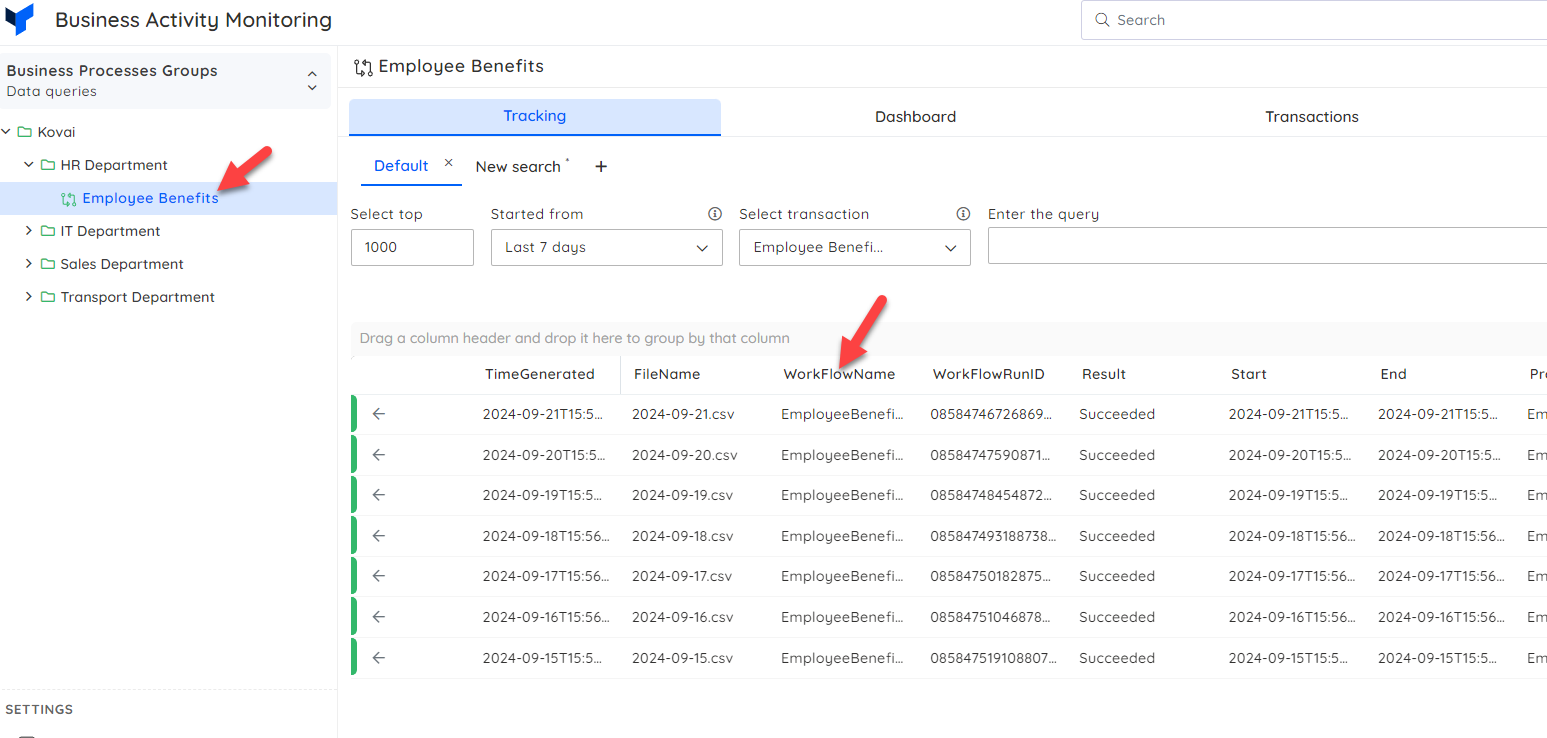Expand the Sales Department node
The width and height of the screenshot is (1547, 738).
coord(29,264)
